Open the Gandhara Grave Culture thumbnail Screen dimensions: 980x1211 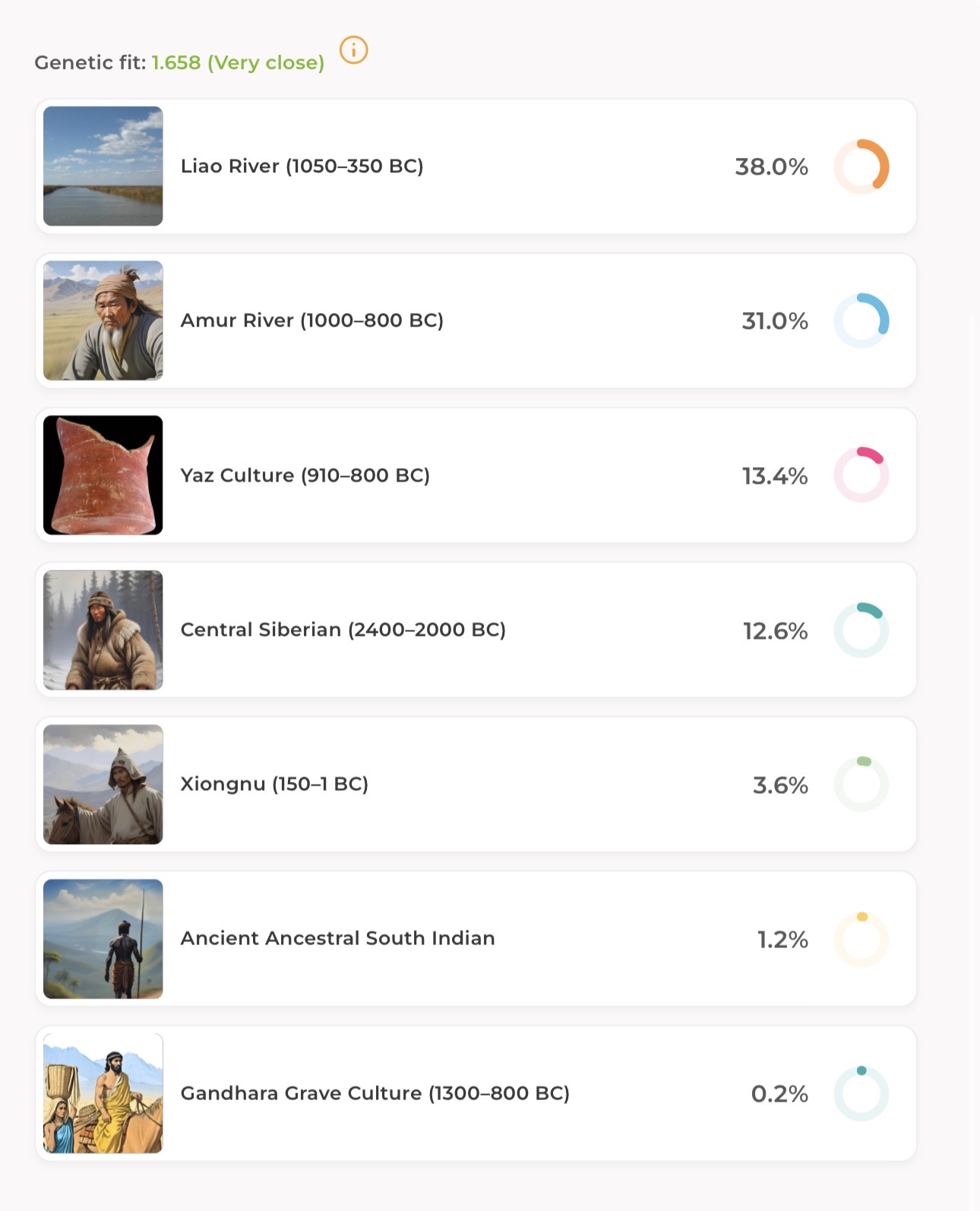(x=103, y=1093)
